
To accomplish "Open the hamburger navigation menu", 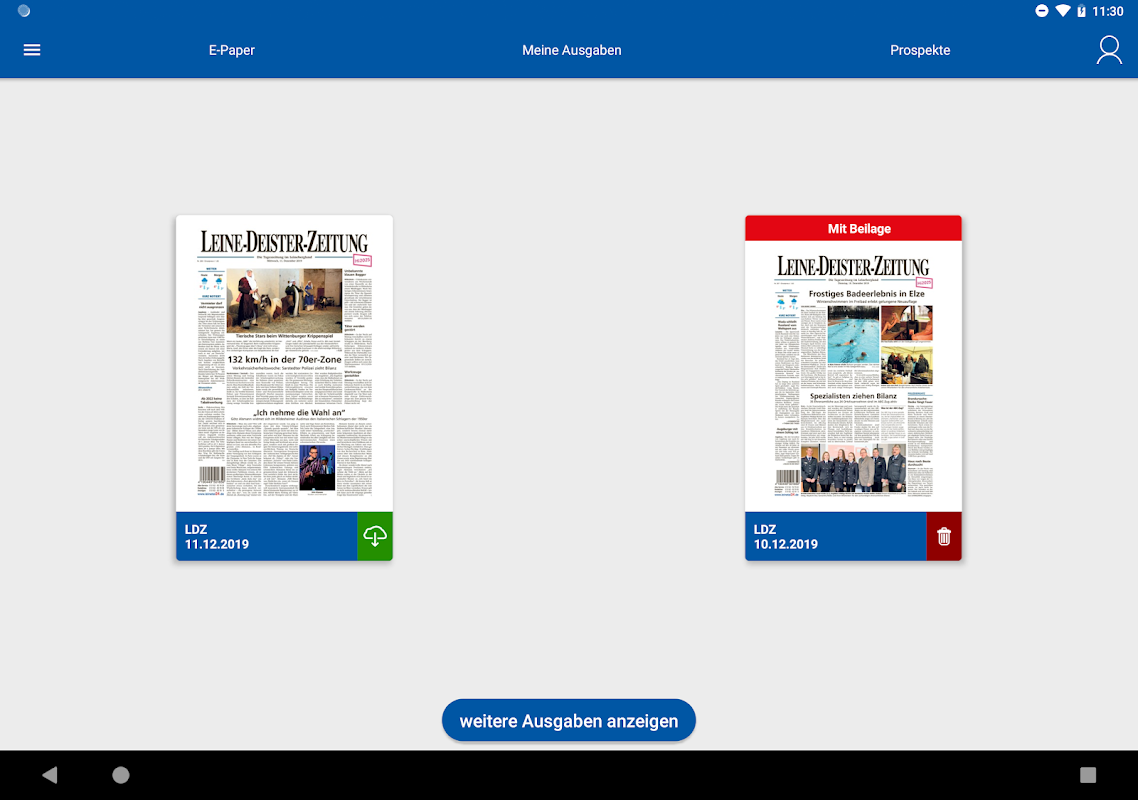I will click(31, 50).
